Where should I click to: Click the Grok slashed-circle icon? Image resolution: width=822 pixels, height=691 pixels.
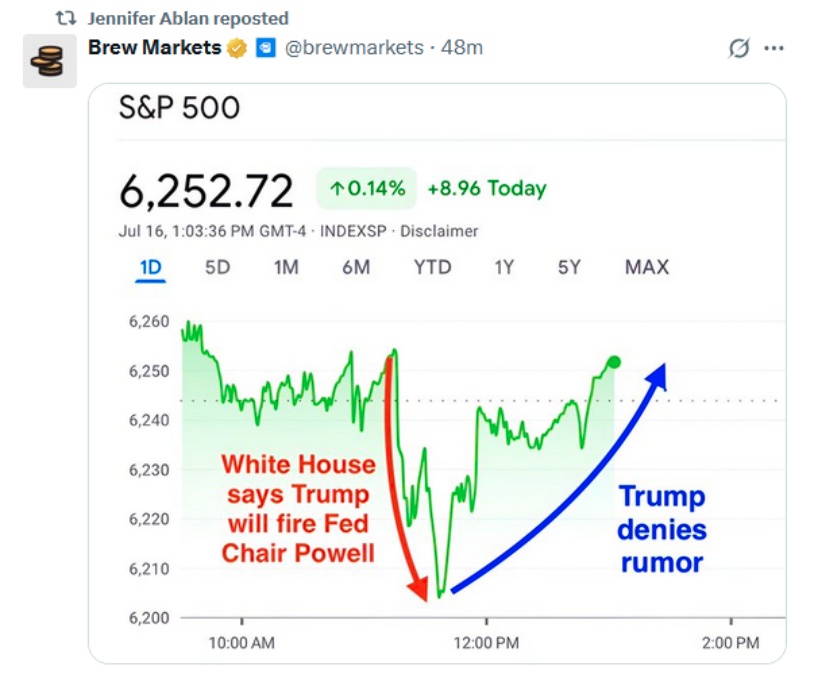coord(739,48)
